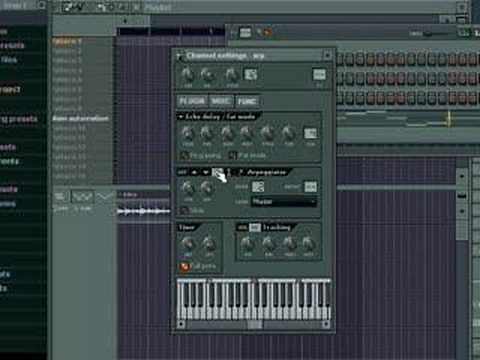Open the FUNC tab in Channel settings
Viewport: 480px width, 360px height.
point(247,101)
